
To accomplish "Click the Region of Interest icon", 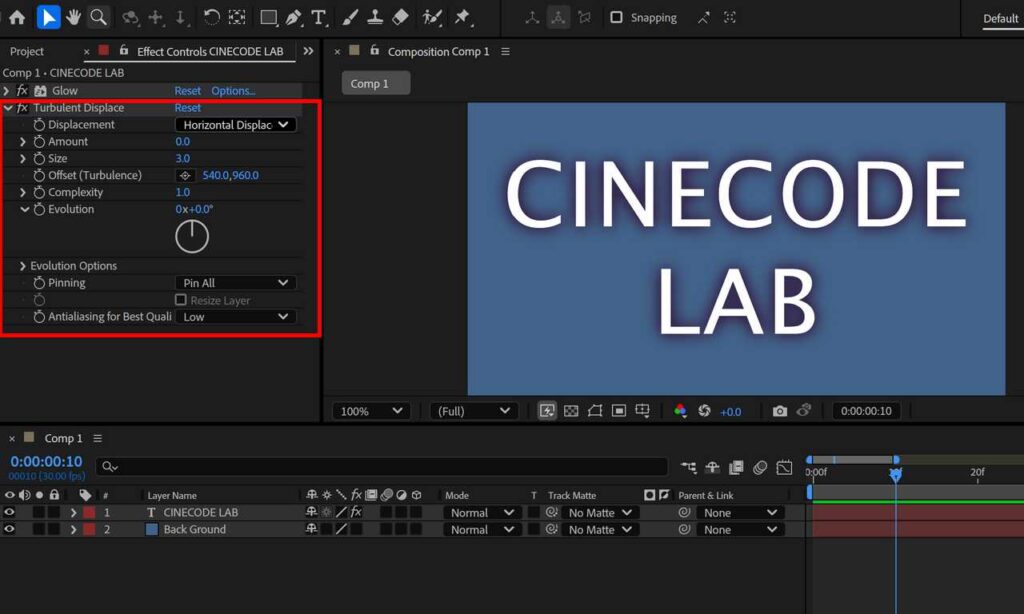I will click(x=618, y=411).
